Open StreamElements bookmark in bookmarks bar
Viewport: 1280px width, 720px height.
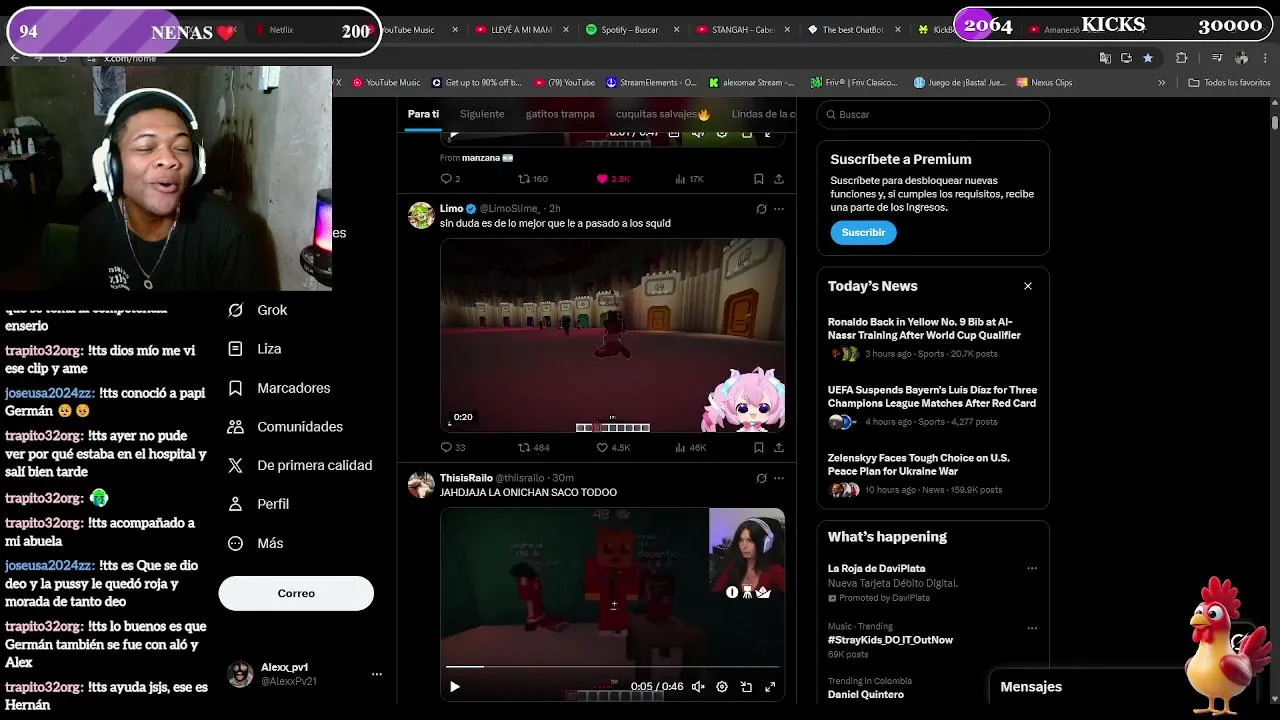point(650,82)
